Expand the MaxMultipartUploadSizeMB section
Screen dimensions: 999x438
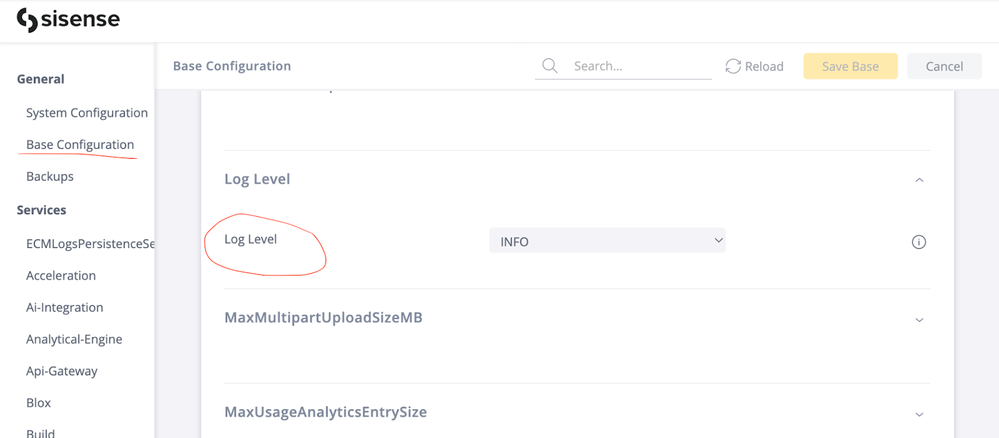pos(919,320)
